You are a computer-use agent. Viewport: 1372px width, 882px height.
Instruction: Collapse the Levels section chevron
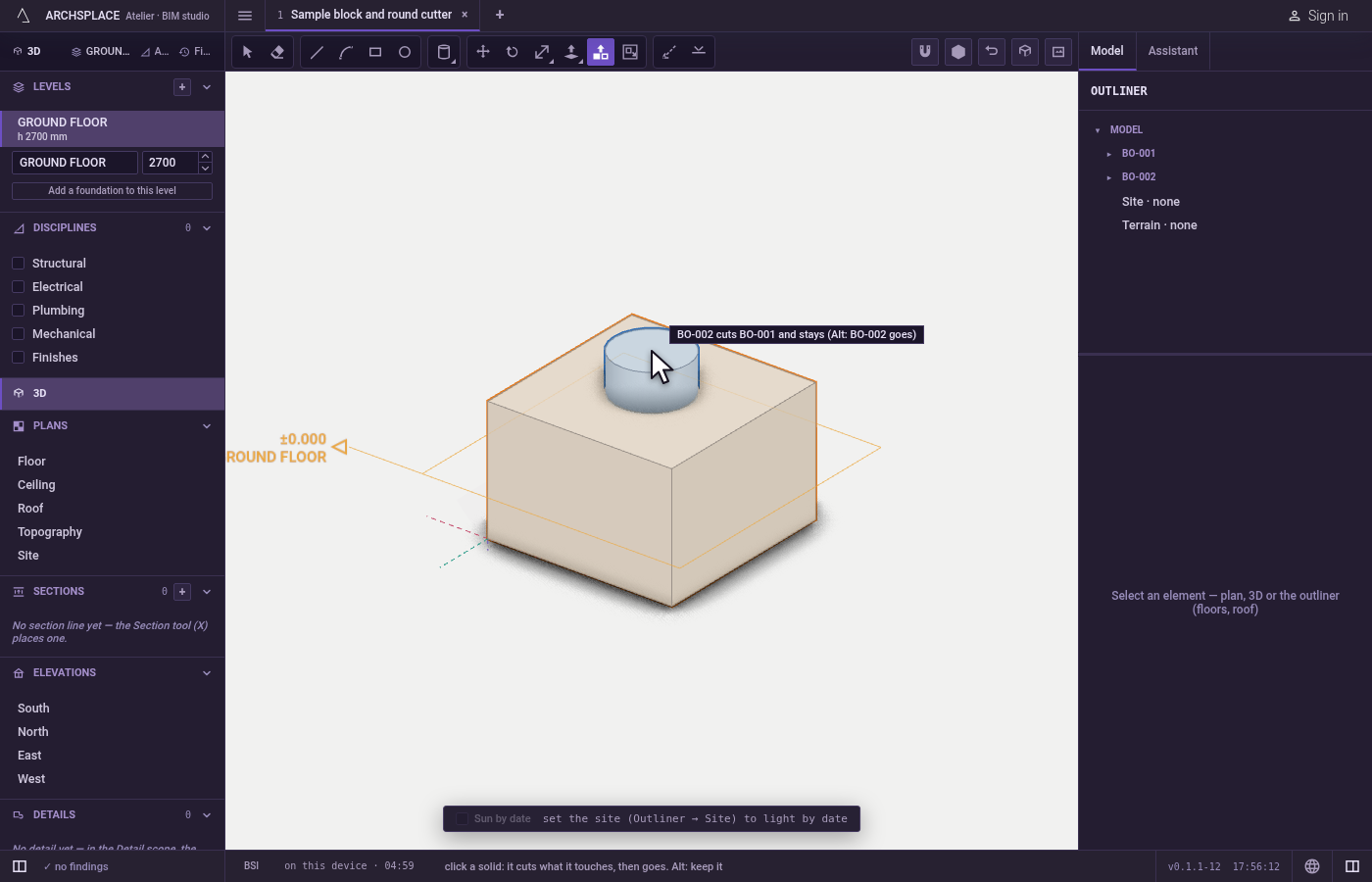(x=207, y=87)
